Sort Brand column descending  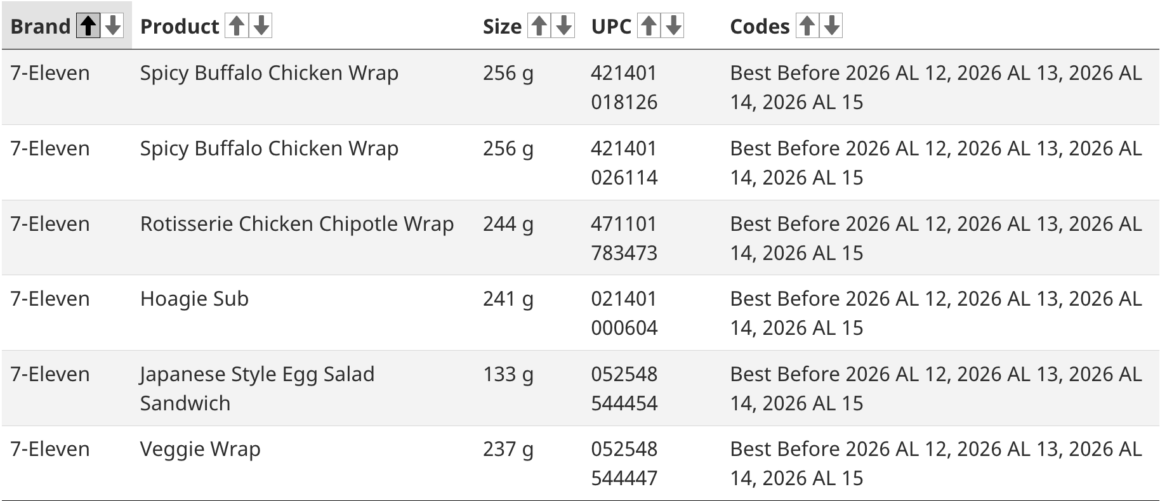coord(113,27)
